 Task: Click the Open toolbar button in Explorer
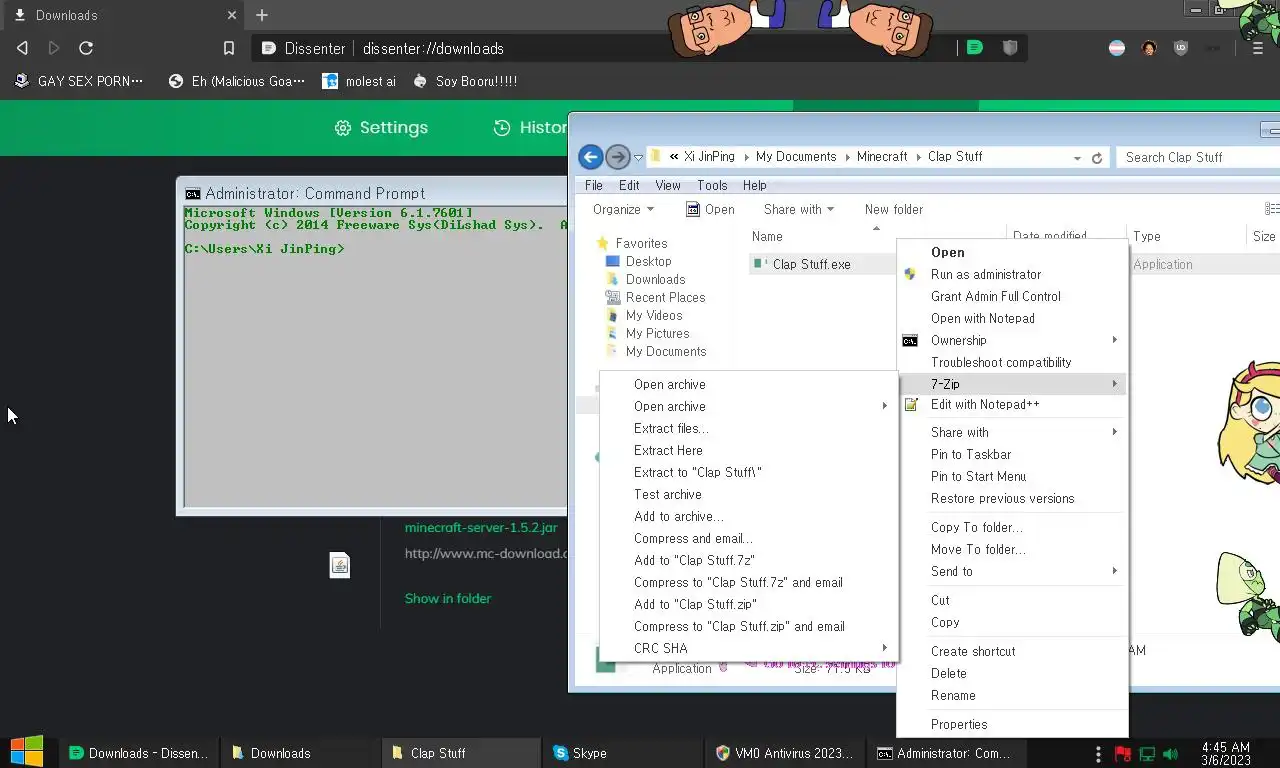(x=711, y=209)
